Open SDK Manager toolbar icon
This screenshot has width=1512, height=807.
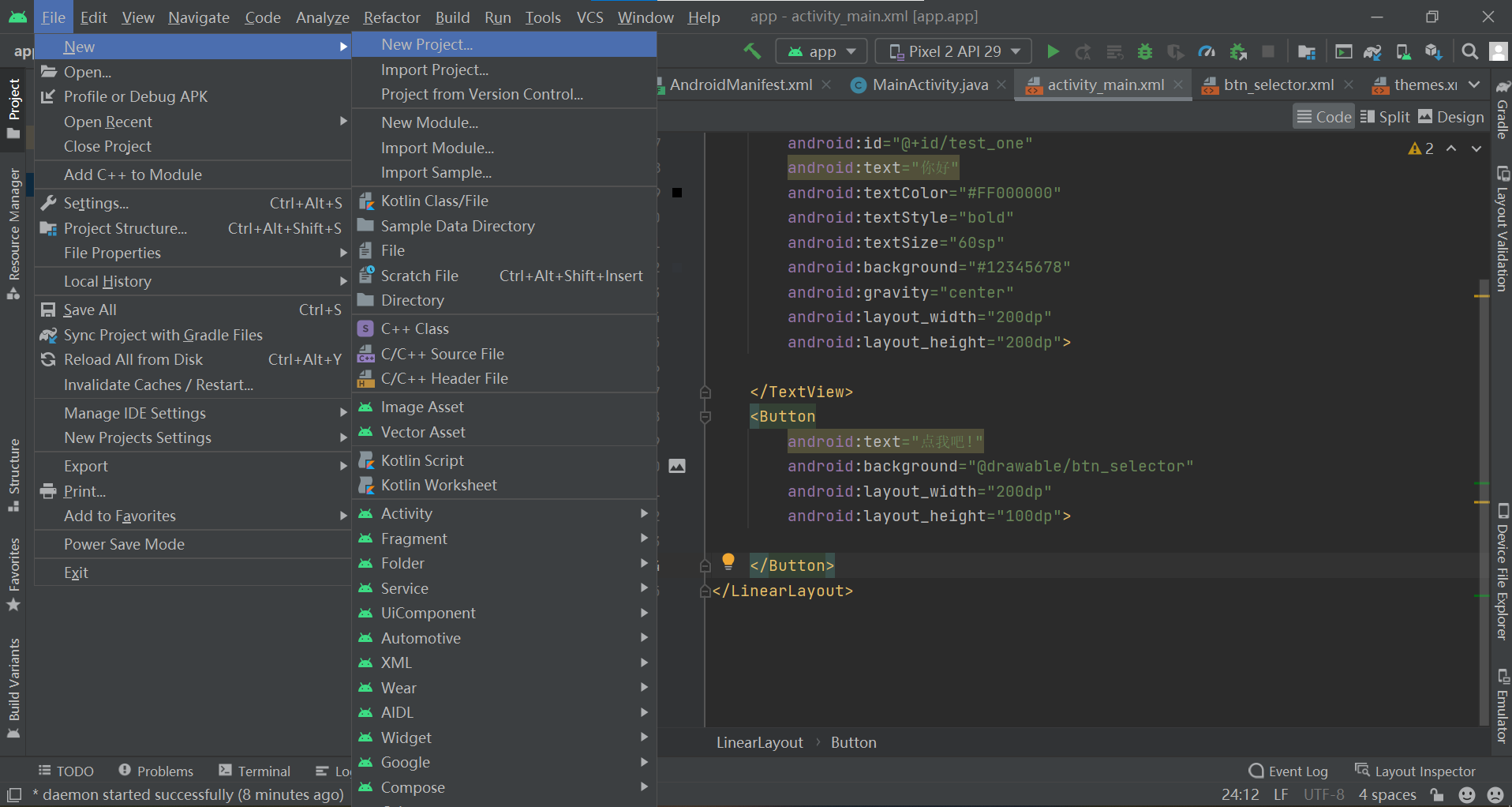(1433, 51)
